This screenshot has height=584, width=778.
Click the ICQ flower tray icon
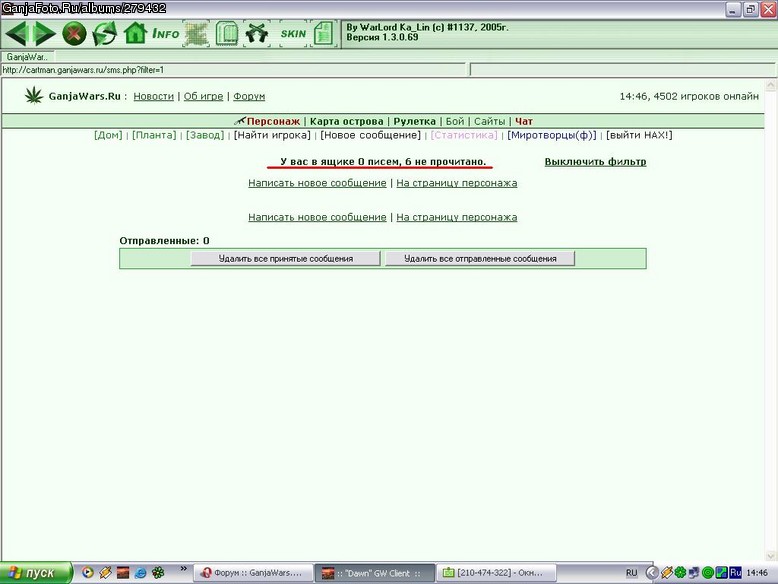coord(680,573)
